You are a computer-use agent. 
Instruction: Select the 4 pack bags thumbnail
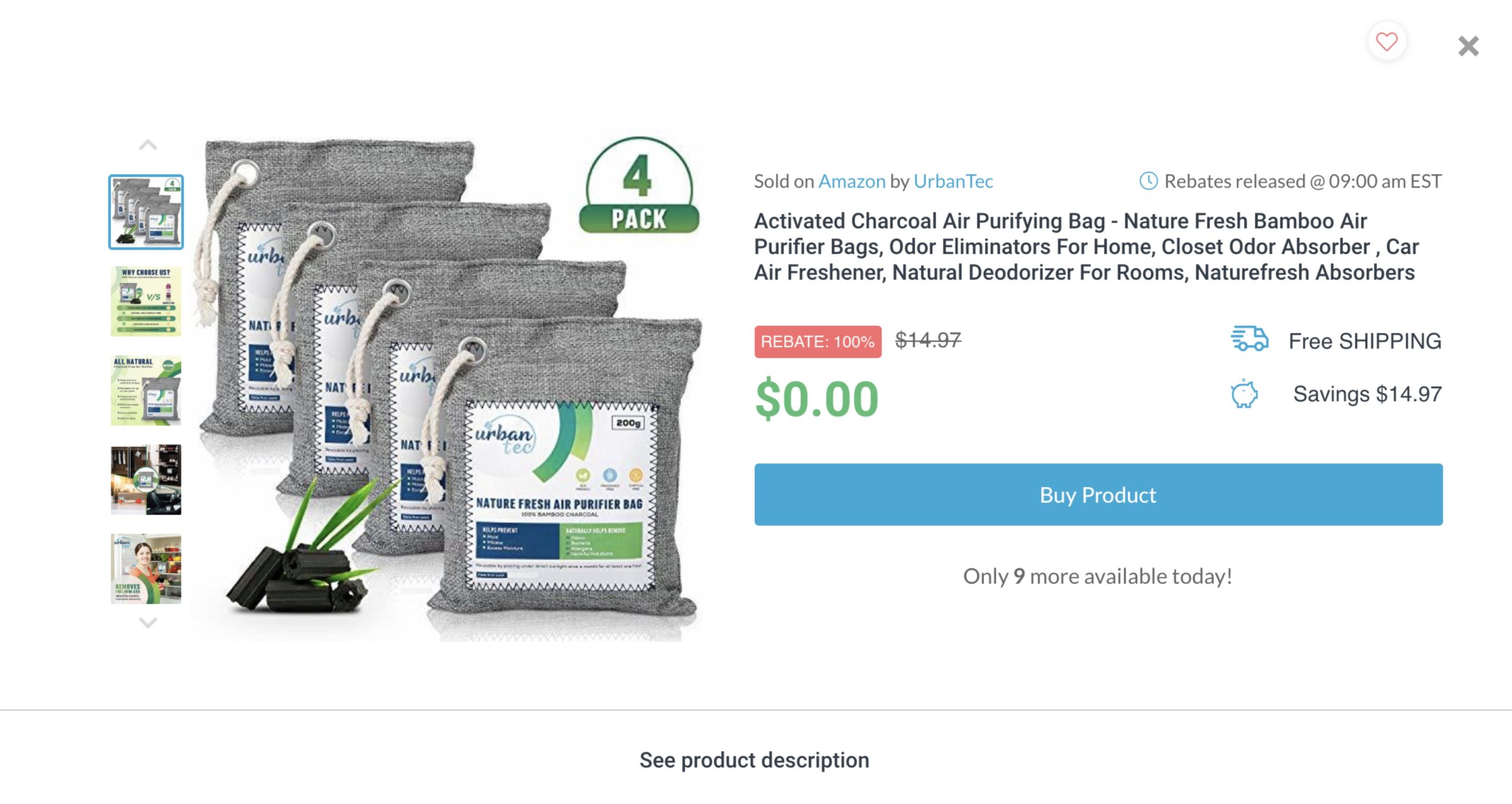[x=146, y=212]
